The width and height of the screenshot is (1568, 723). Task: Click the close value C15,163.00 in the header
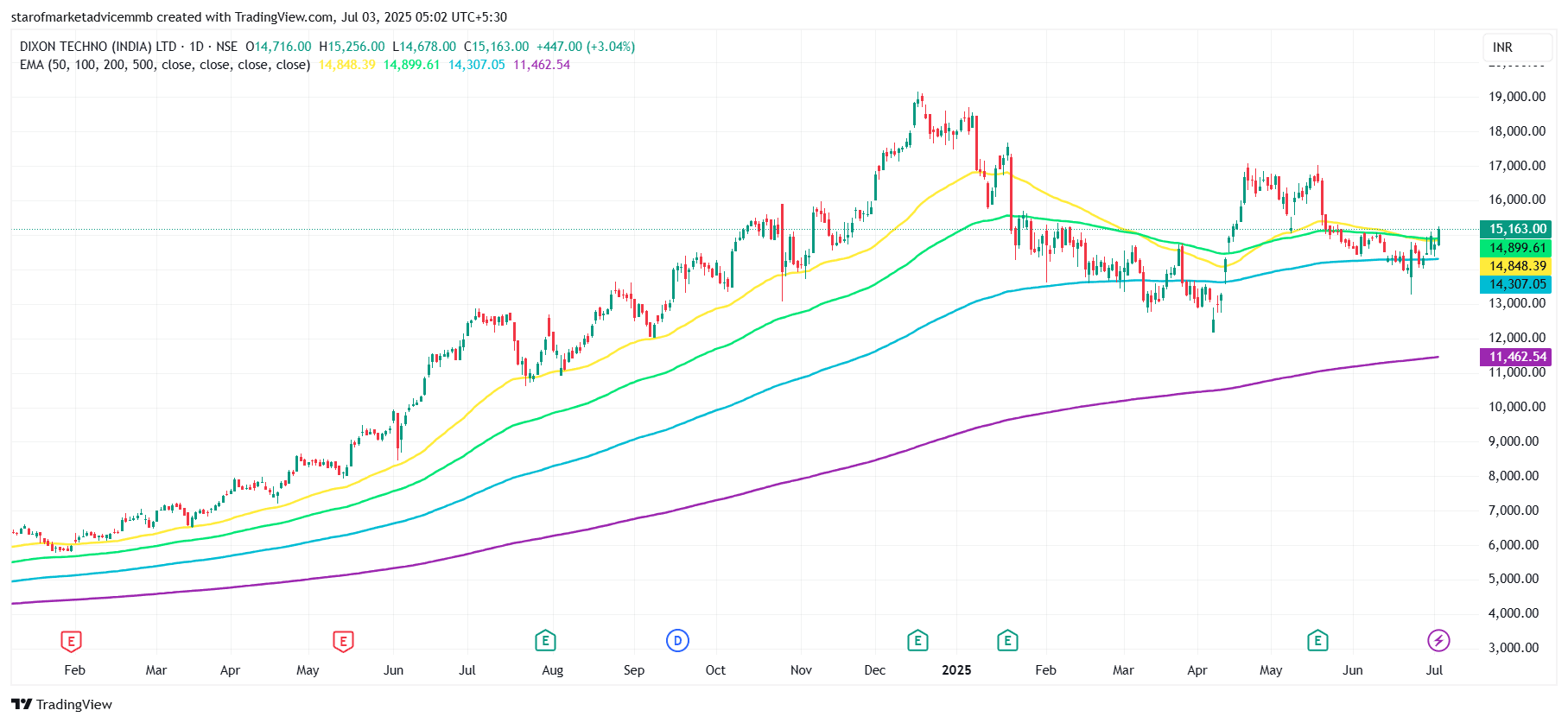pyautogui.click(x=497, y=47)
